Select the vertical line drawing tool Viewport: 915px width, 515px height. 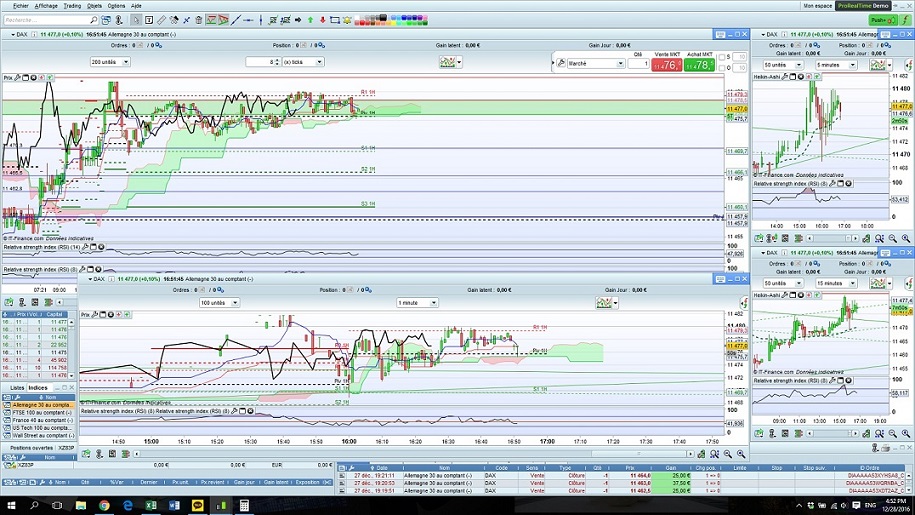(263, 19)
